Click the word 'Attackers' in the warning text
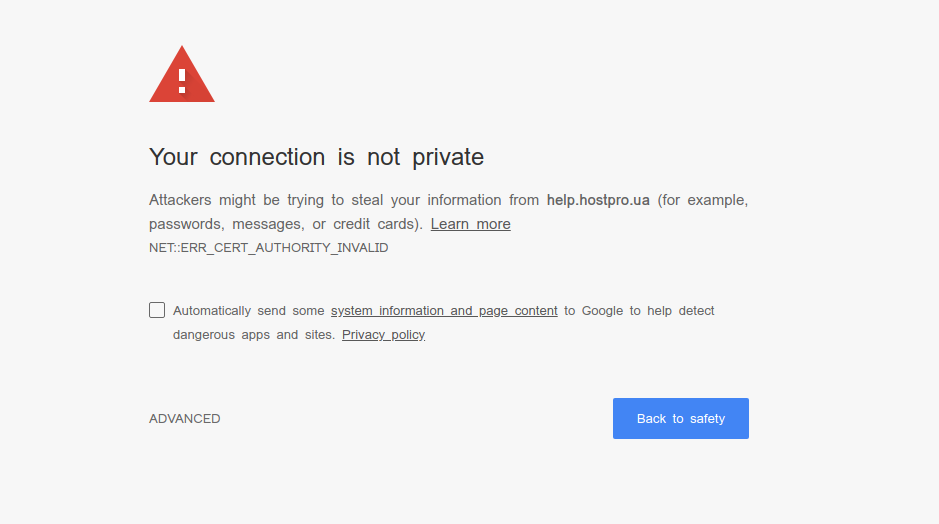The image size is (939, 524). (181, 200)
